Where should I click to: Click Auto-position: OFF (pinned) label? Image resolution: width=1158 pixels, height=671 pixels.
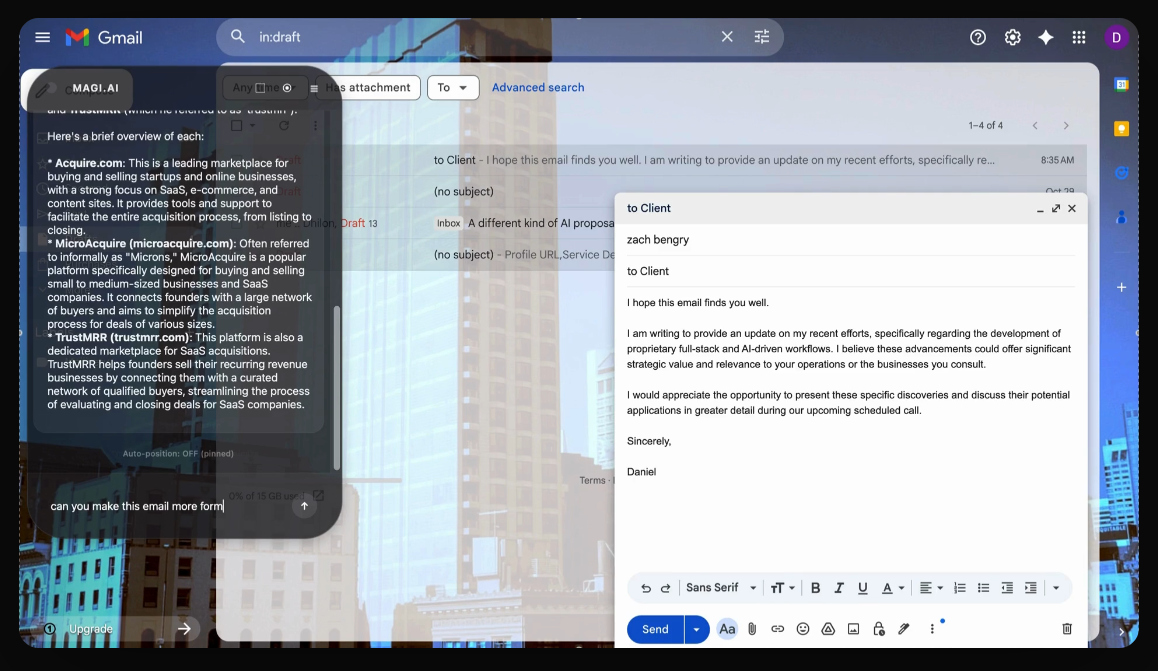178,453
